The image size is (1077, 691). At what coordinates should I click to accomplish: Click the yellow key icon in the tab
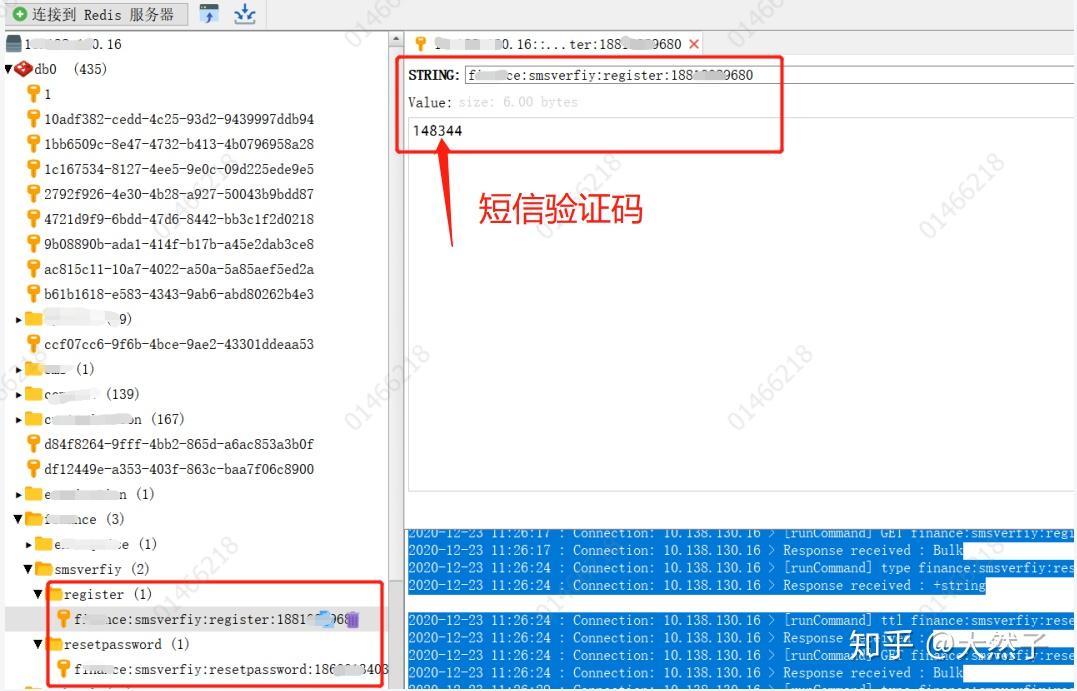419,43
